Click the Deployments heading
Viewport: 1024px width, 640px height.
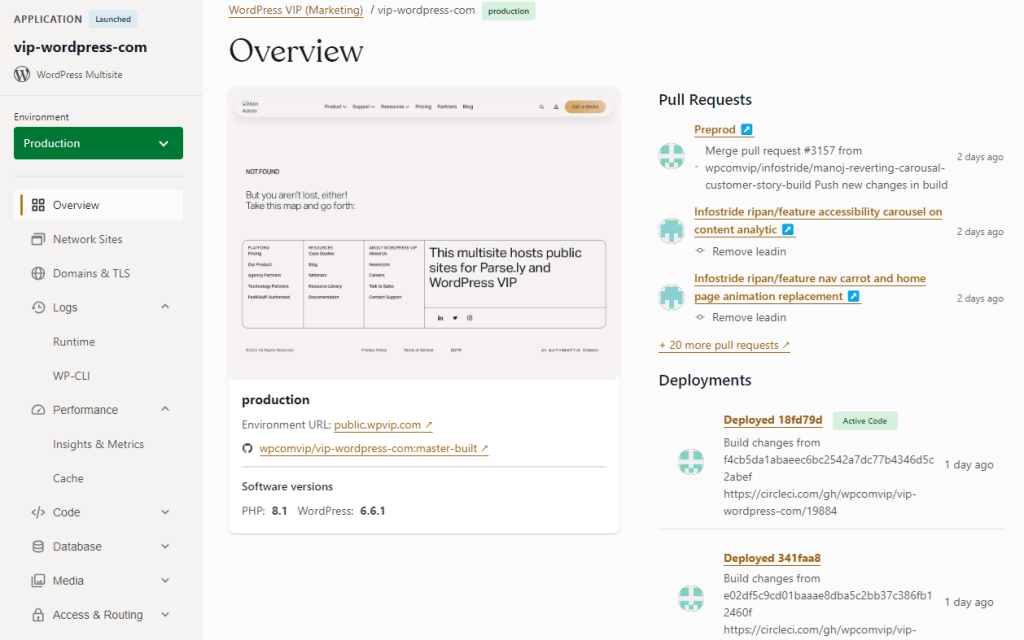(705, 380)
